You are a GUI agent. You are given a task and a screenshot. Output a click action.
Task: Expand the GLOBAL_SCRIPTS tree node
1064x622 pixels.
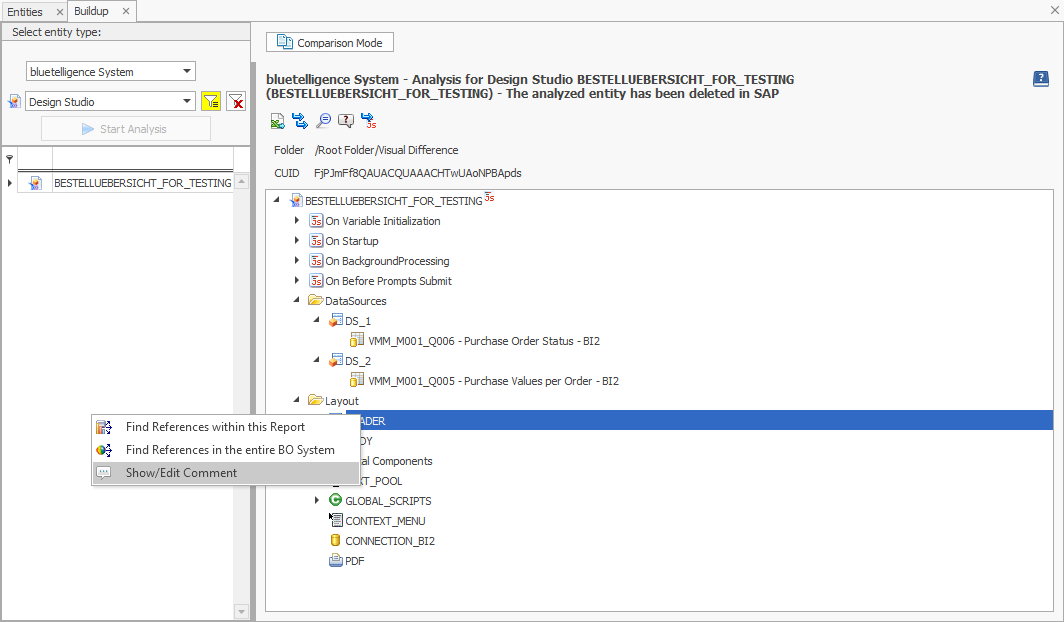coord(318,500)
